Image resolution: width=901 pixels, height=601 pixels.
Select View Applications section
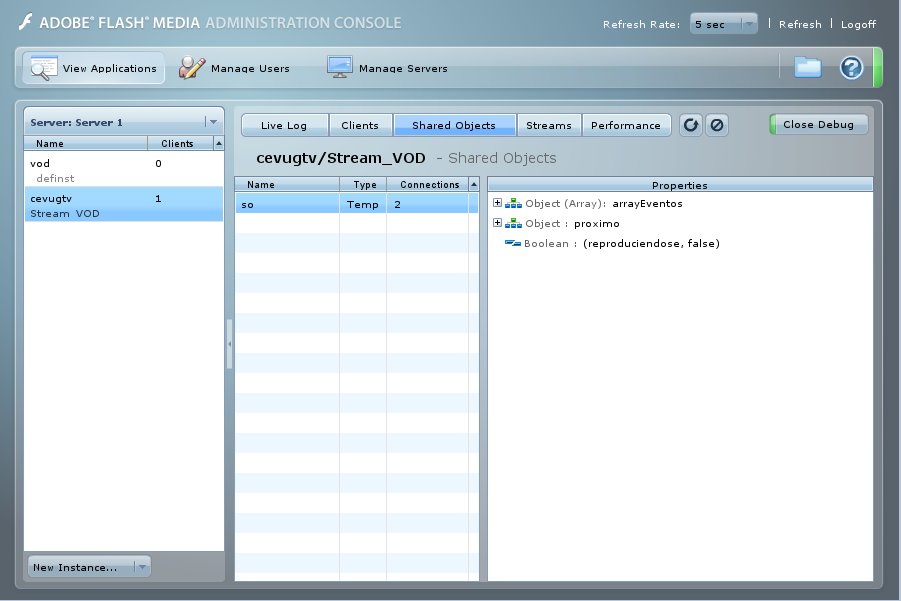click(94, 68)
